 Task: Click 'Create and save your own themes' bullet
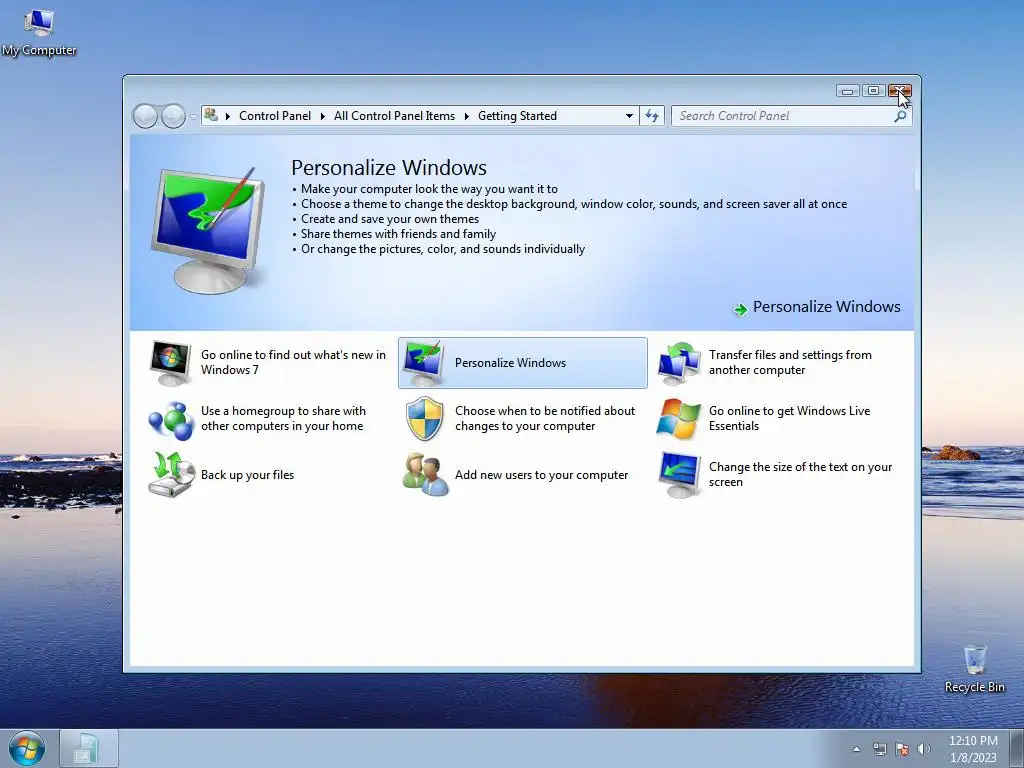point(390,219)
